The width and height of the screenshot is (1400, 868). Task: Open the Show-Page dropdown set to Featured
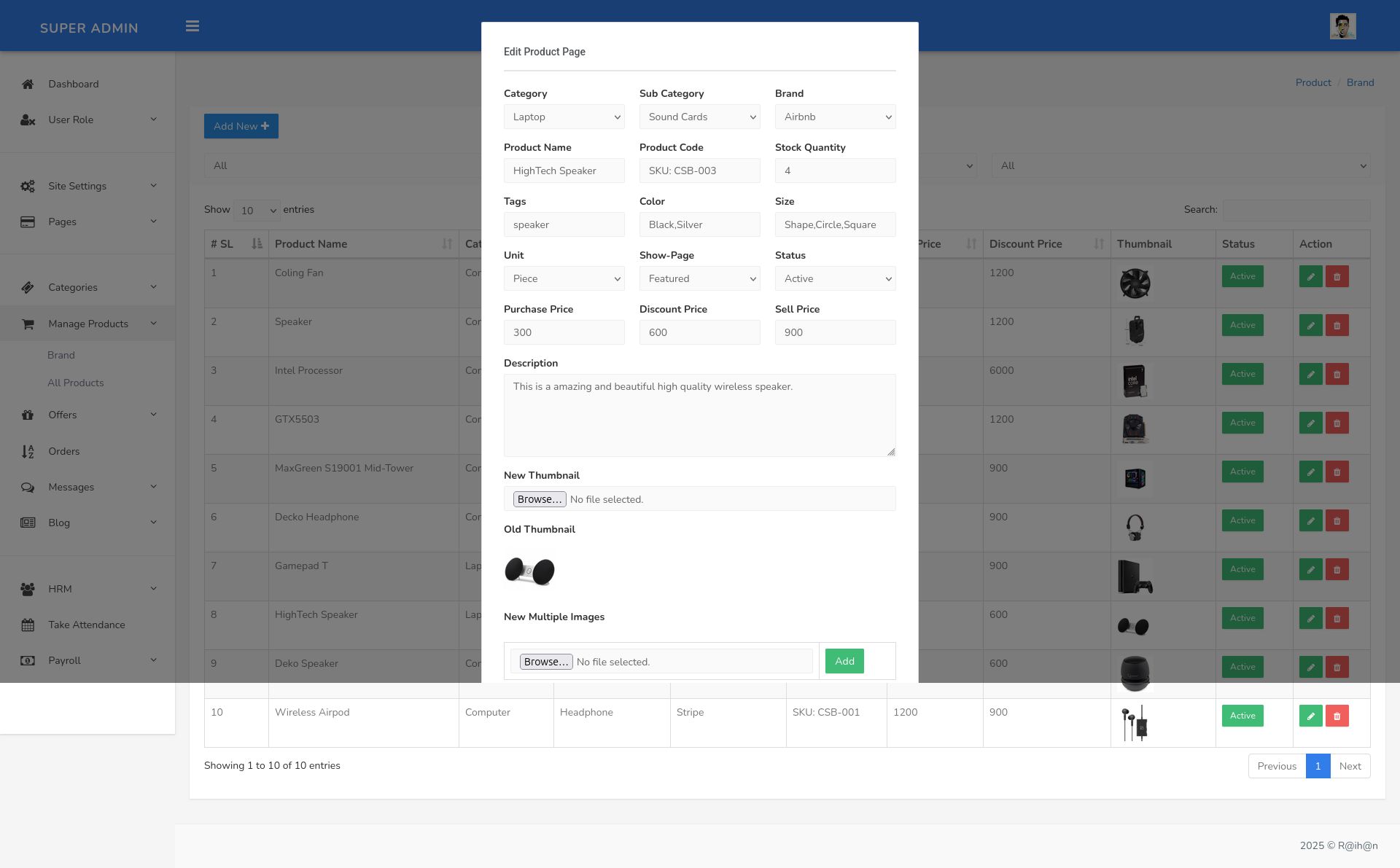coord(699,279)
